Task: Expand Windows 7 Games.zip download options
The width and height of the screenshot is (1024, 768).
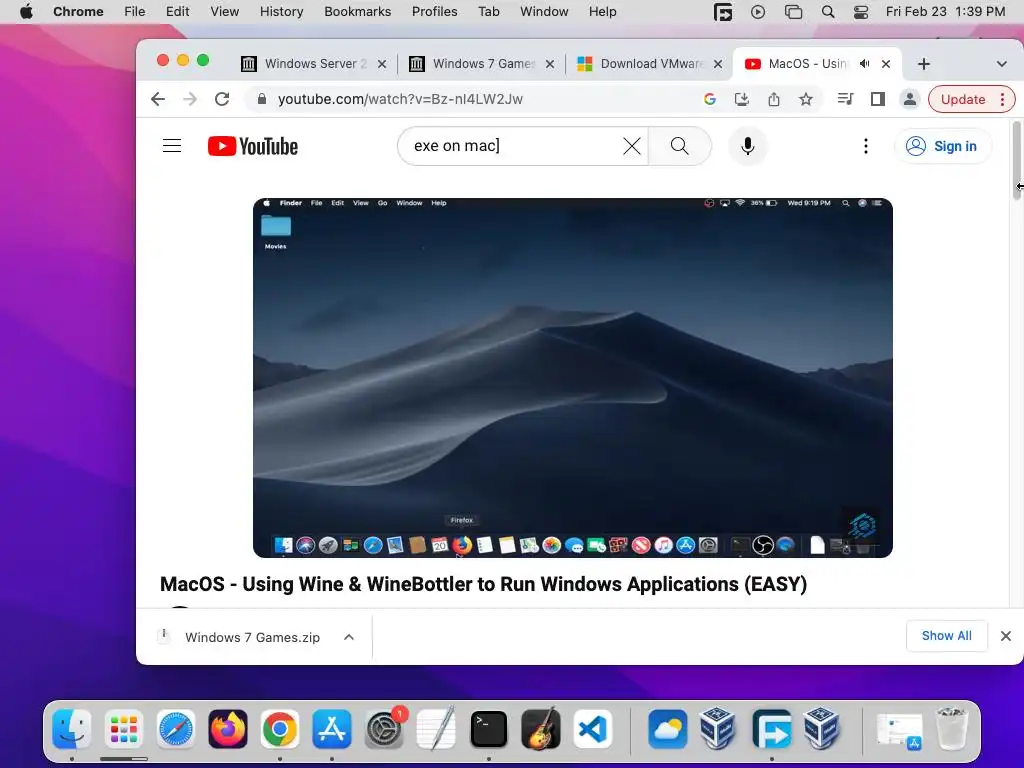Action: pyautogui.click(x=349, y=637)
